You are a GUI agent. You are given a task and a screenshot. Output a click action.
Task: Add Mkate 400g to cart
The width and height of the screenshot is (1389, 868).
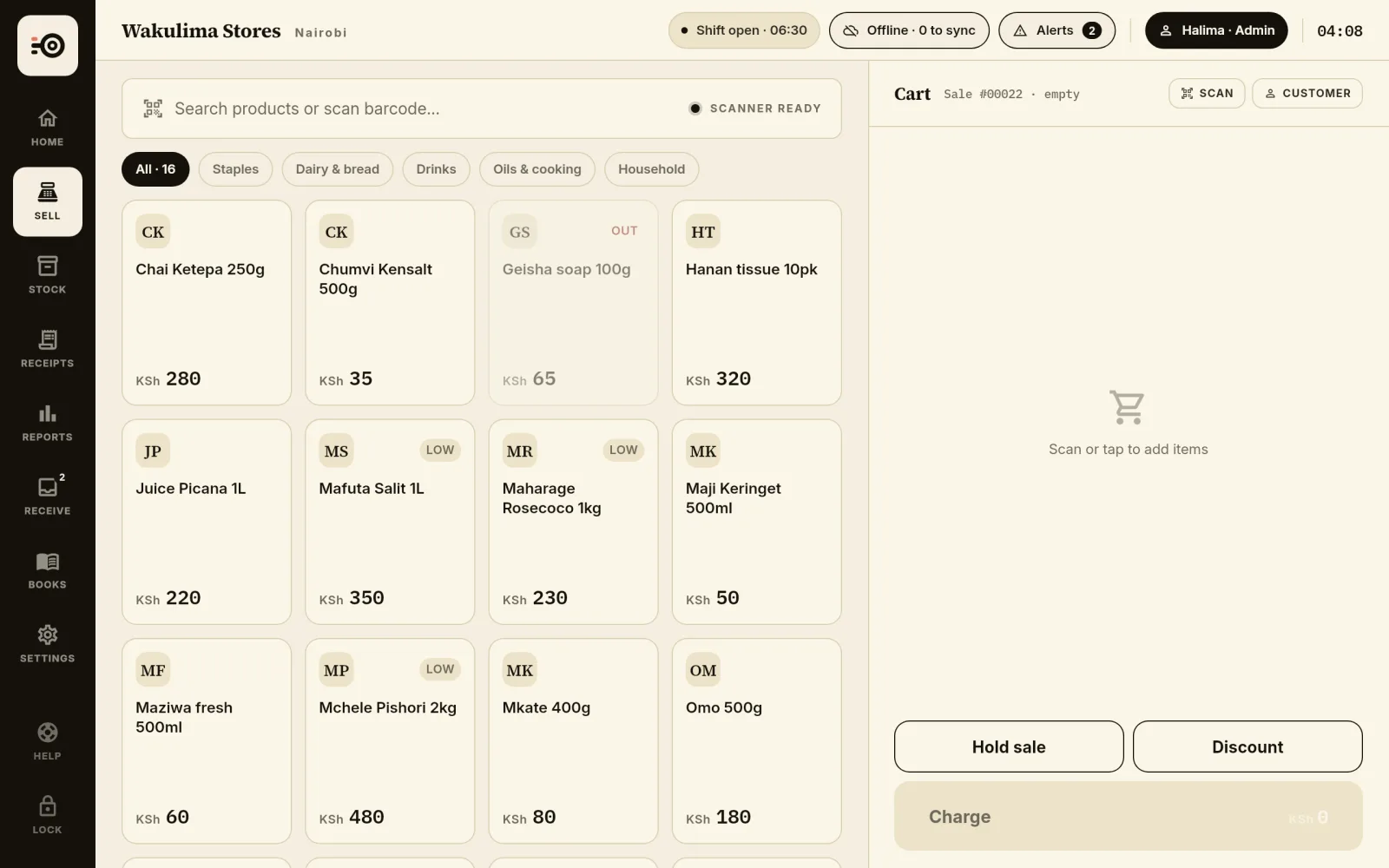click(573, 741)
